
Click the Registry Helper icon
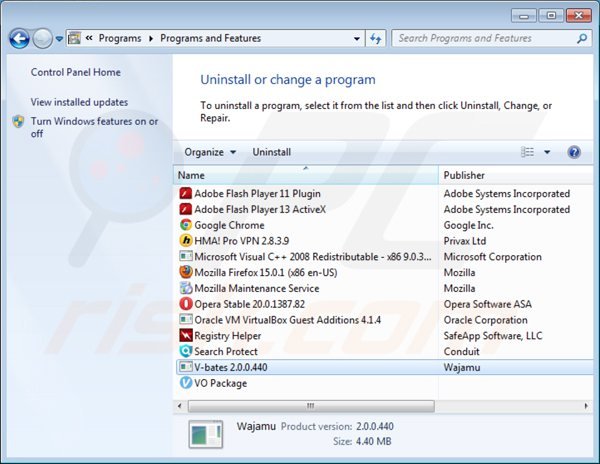click(x=186, y=335)
